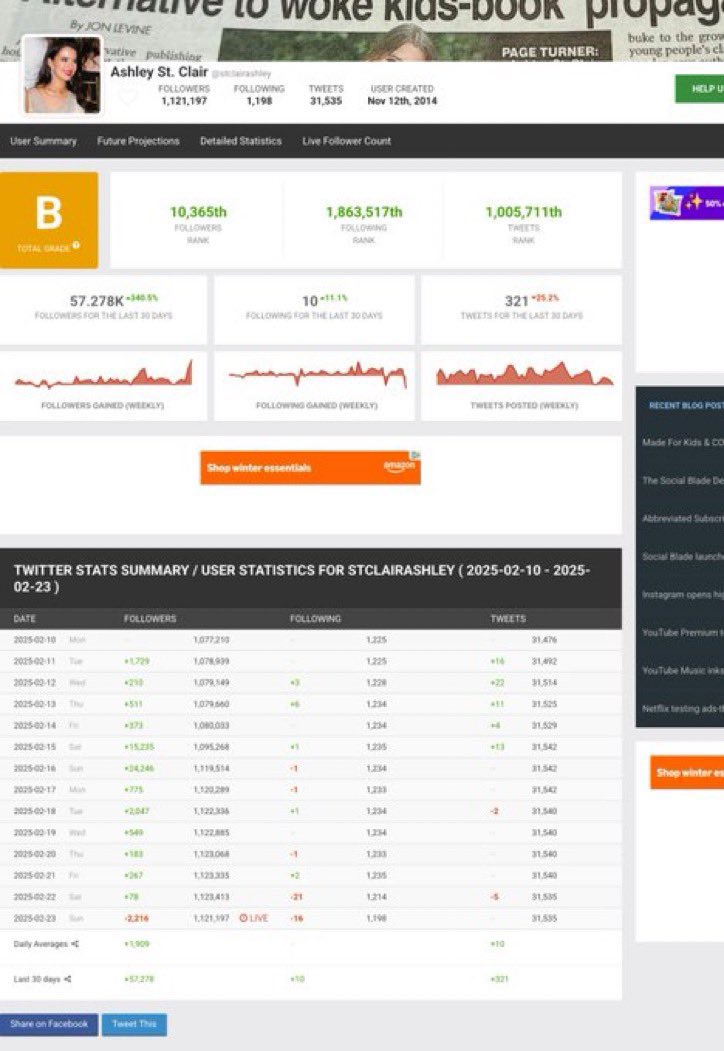Click the @stclairashley handle text
The width and height of the screenshot is (724, 1051).
coord(241,73)
